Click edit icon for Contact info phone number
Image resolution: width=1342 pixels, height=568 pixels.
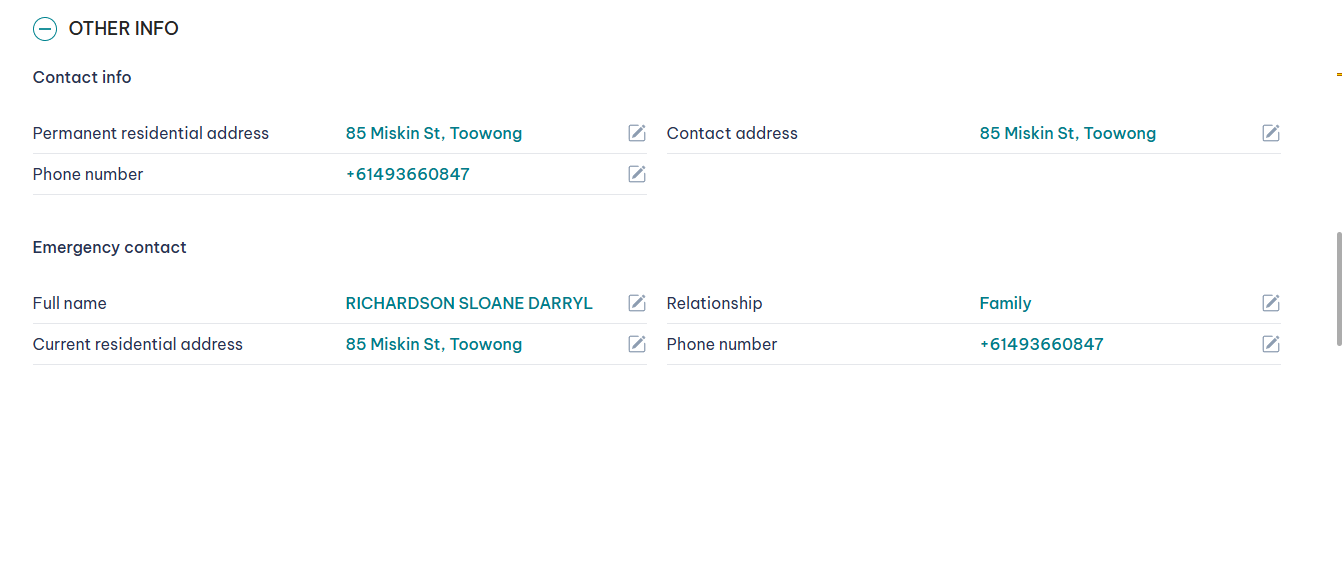pos(637,174)
